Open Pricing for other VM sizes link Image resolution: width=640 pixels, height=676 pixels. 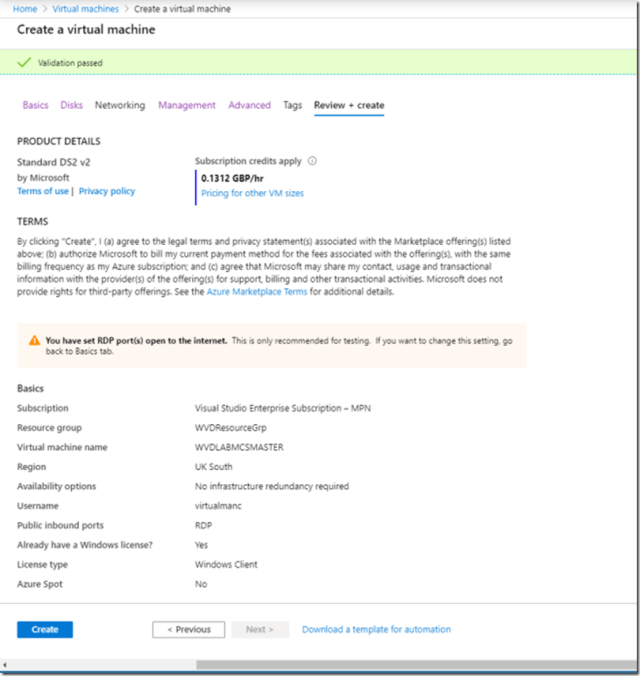point(252,193)
